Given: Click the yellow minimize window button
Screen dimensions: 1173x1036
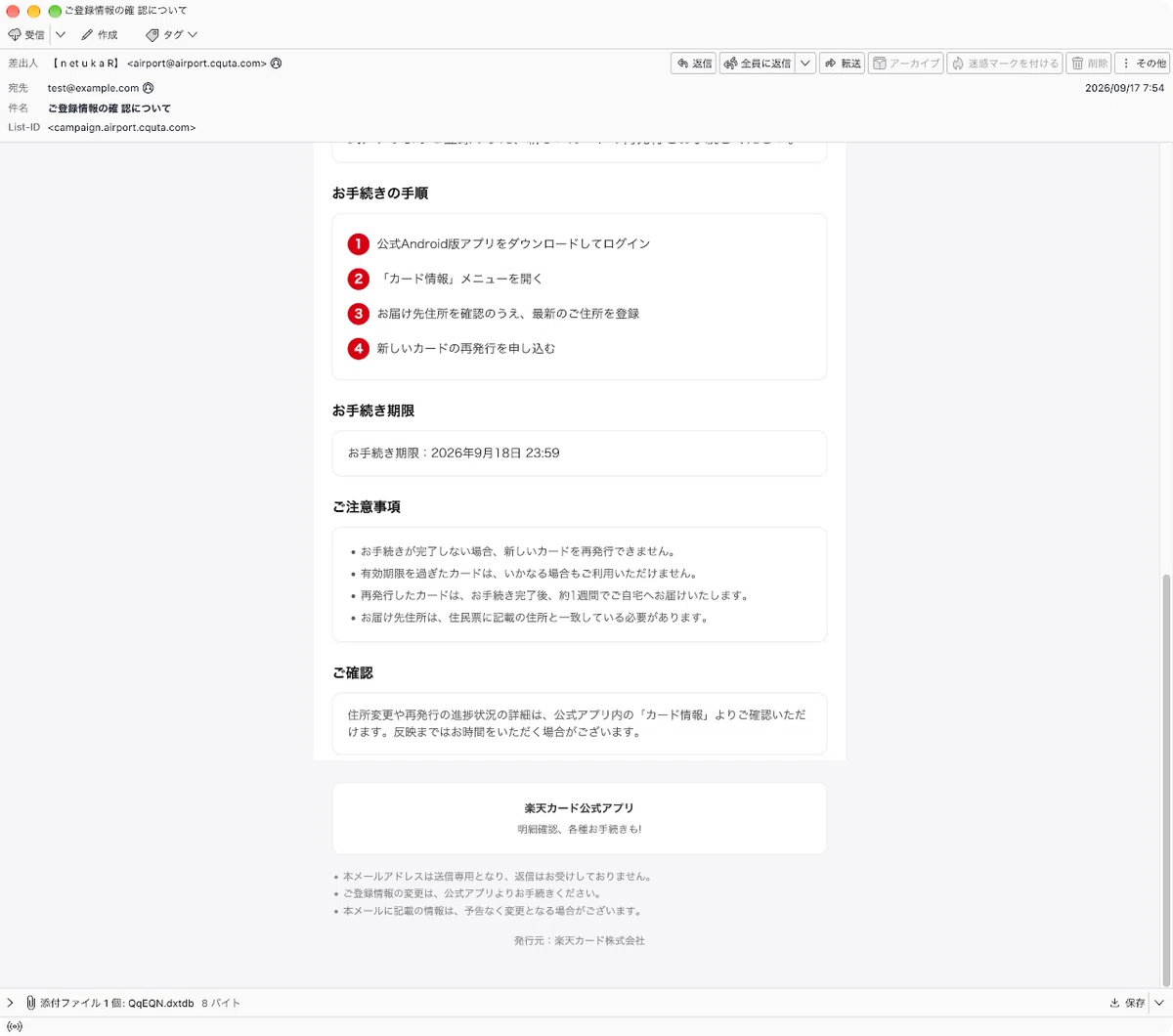Looking at the screenshot, I should 33,11.
